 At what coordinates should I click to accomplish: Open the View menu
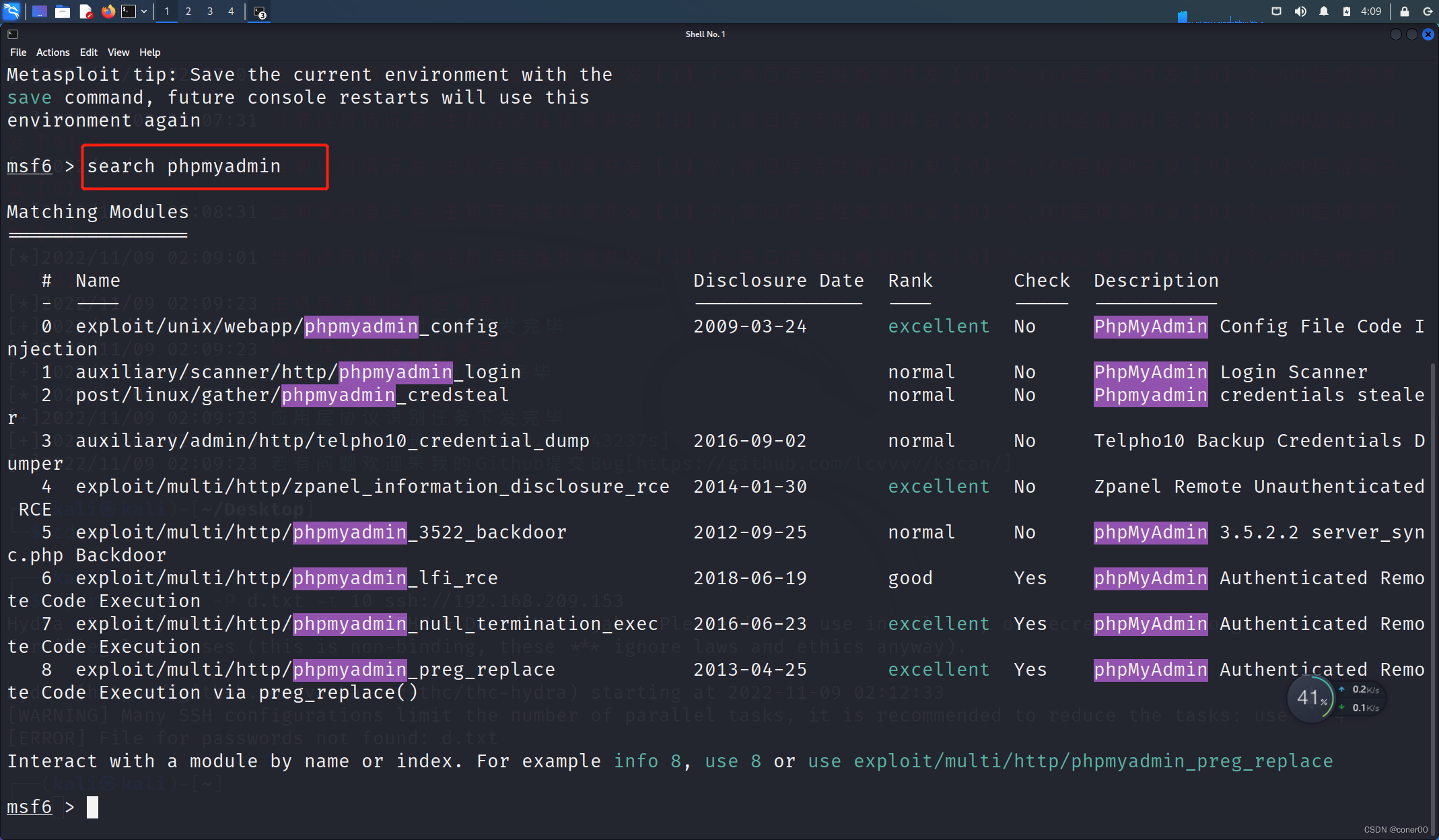(x=118, y=52)
